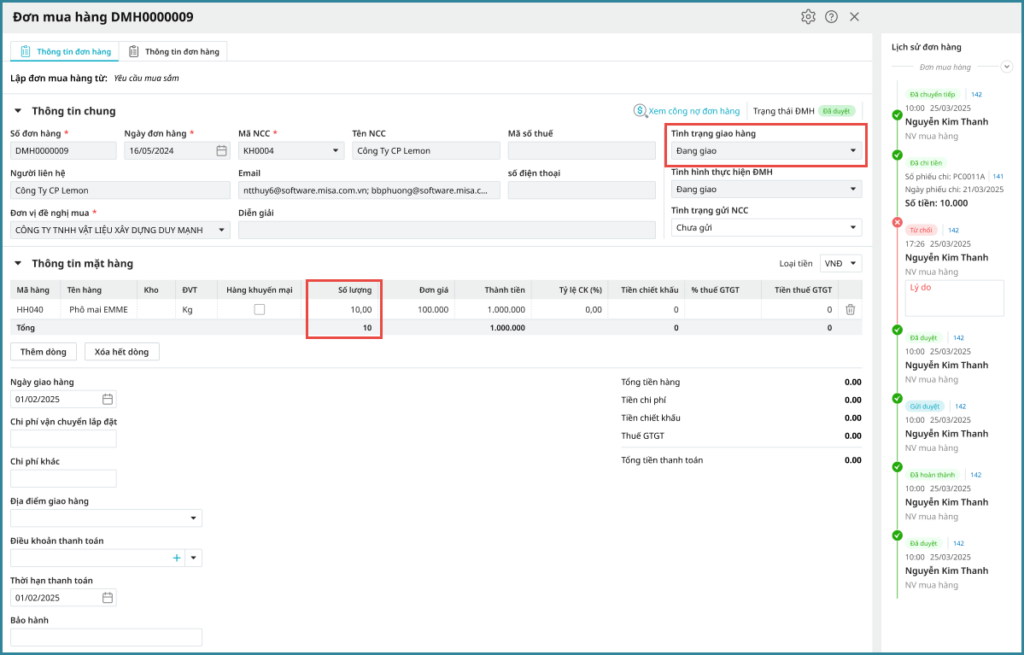Image resolution: width=1024 pixels, height=655 pixels.
Task: Expand the Tình trạng gửi NCC dropdown
Action: click(x=765, y=228)
